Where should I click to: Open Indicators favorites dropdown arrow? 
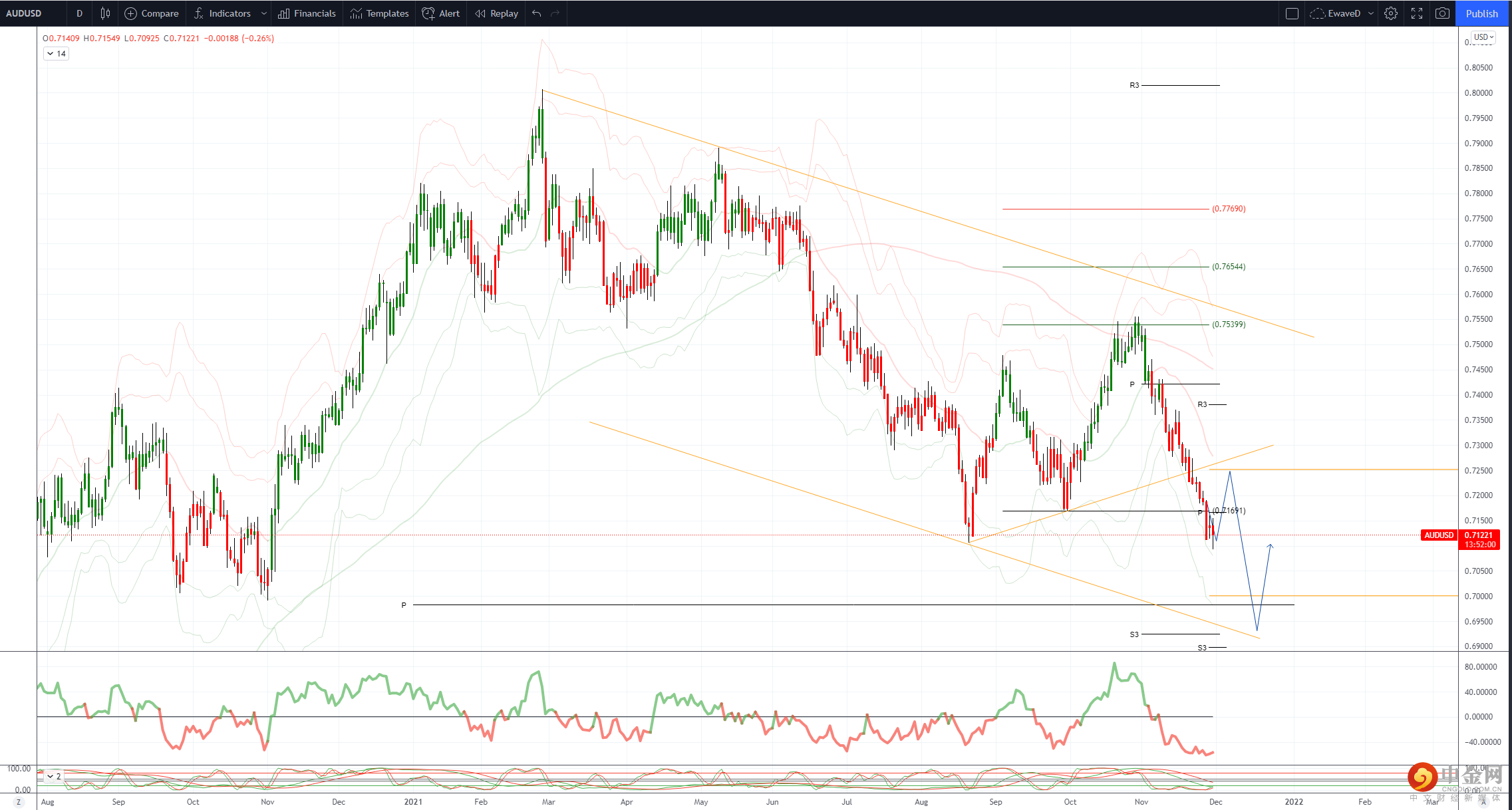pos(264,13)
